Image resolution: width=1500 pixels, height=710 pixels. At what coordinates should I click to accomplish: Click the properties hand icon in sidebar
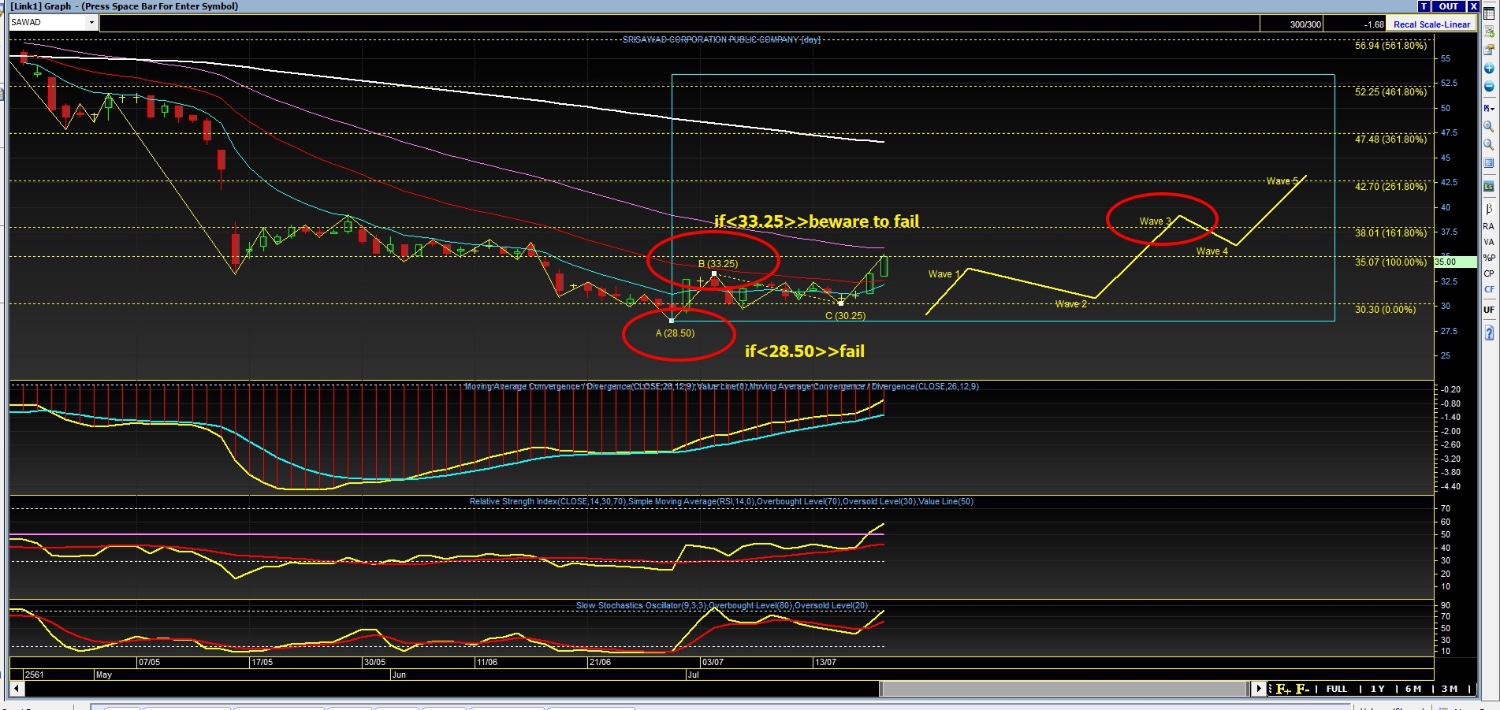click(x=1488, y=50)
